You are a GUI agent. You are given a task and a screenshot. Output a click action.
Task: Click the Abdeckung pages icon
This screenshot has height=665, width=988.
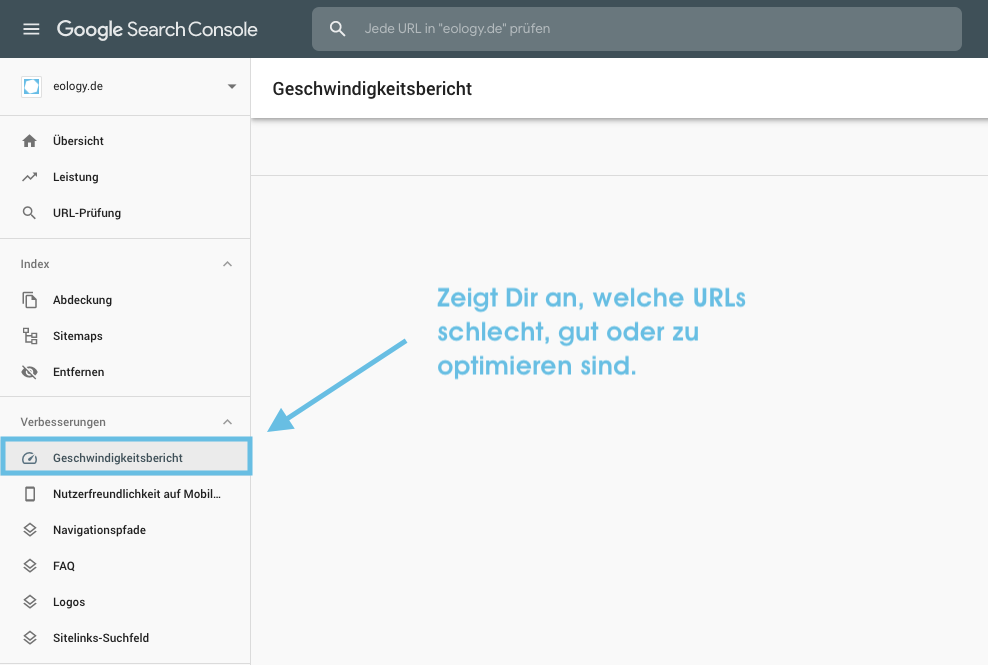tap(30, 300)
